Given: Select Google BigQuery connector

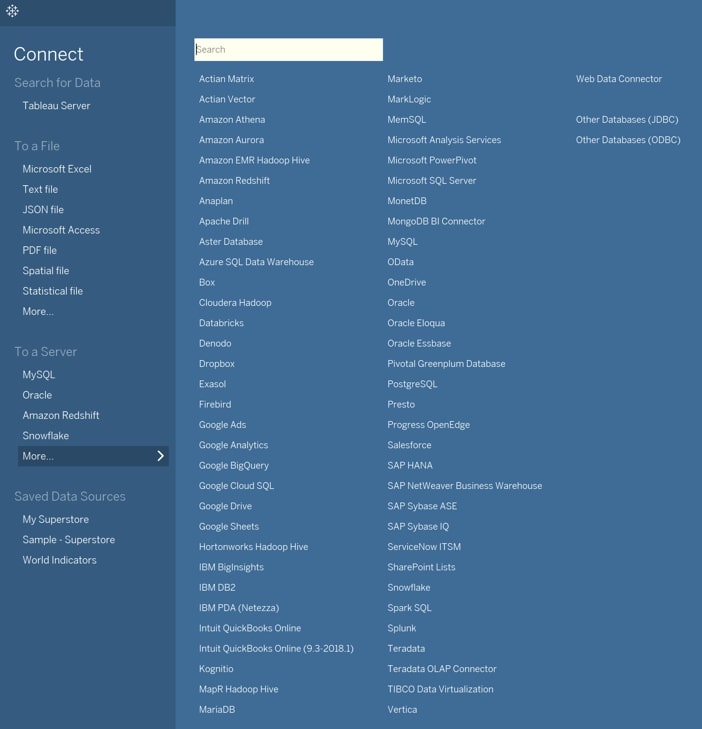Looking at the screenshot, I should 233,465.
